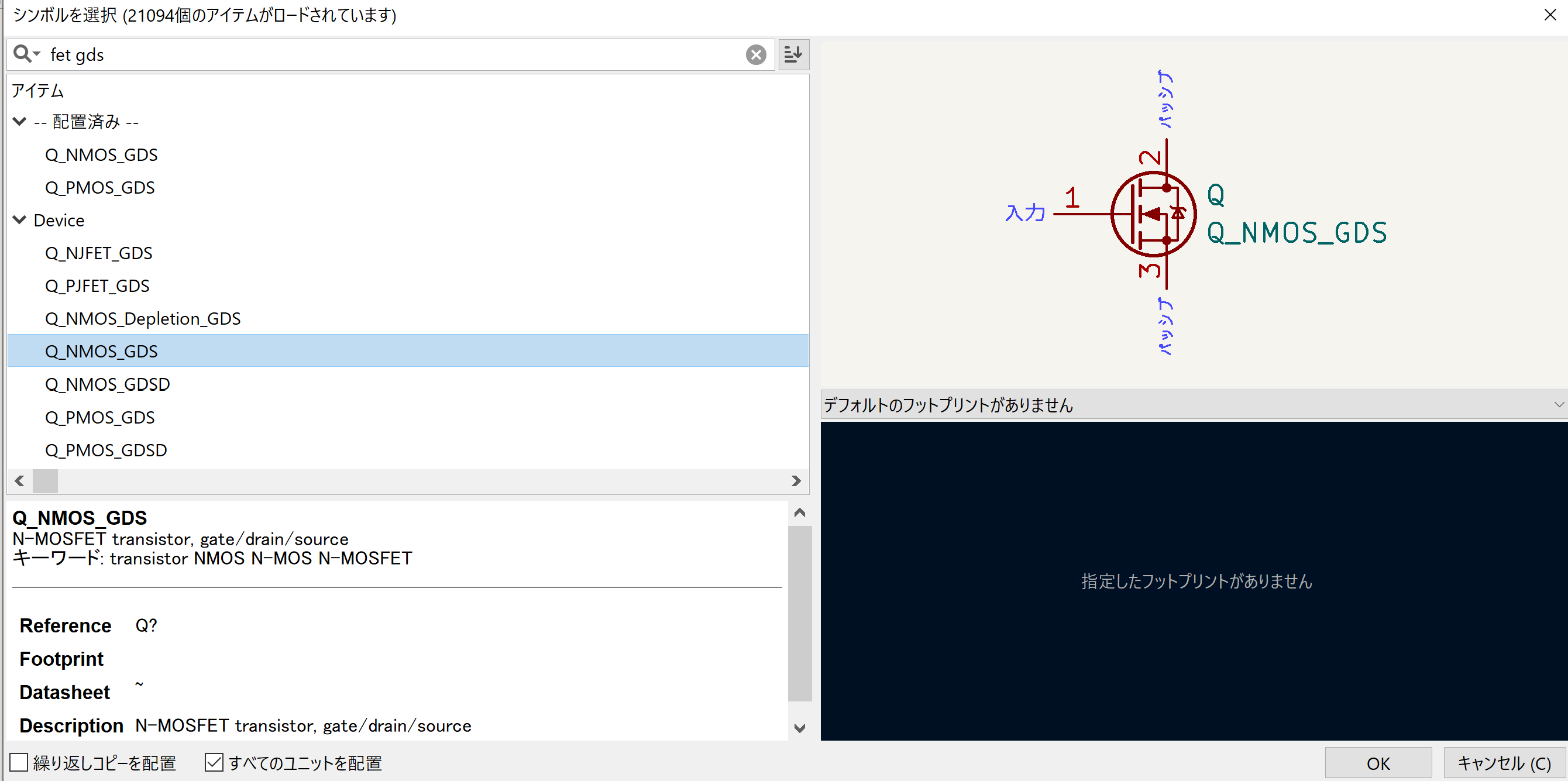This screenshot has width=1568, height=781.
Task: Clear the search text with X icon
Action: [x=755, y=55]
